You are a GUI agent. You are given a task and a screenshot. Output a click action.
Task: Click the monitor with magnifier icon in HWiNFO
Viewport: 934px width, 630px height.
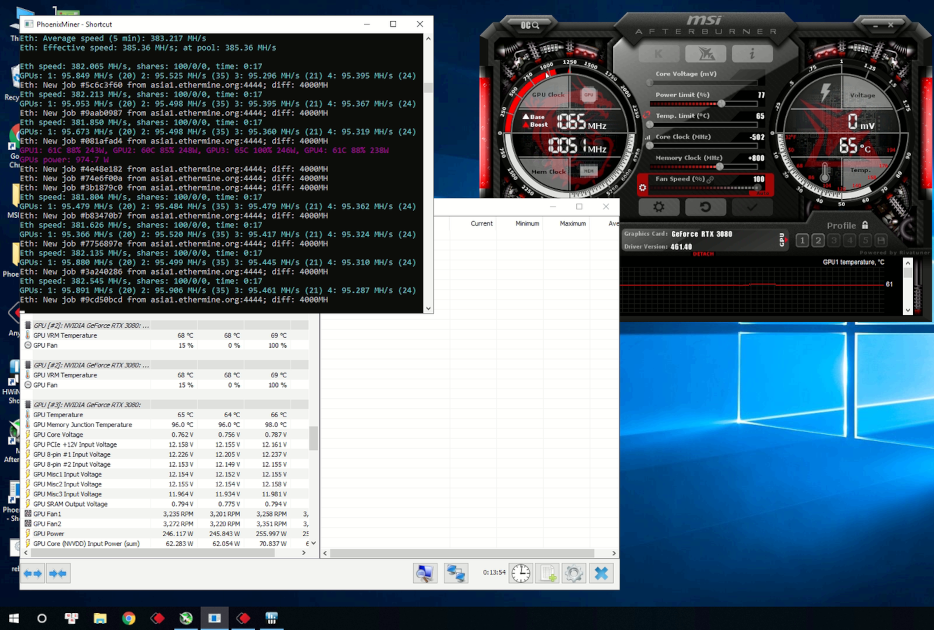pyautogui.click(x=425, y=573)
